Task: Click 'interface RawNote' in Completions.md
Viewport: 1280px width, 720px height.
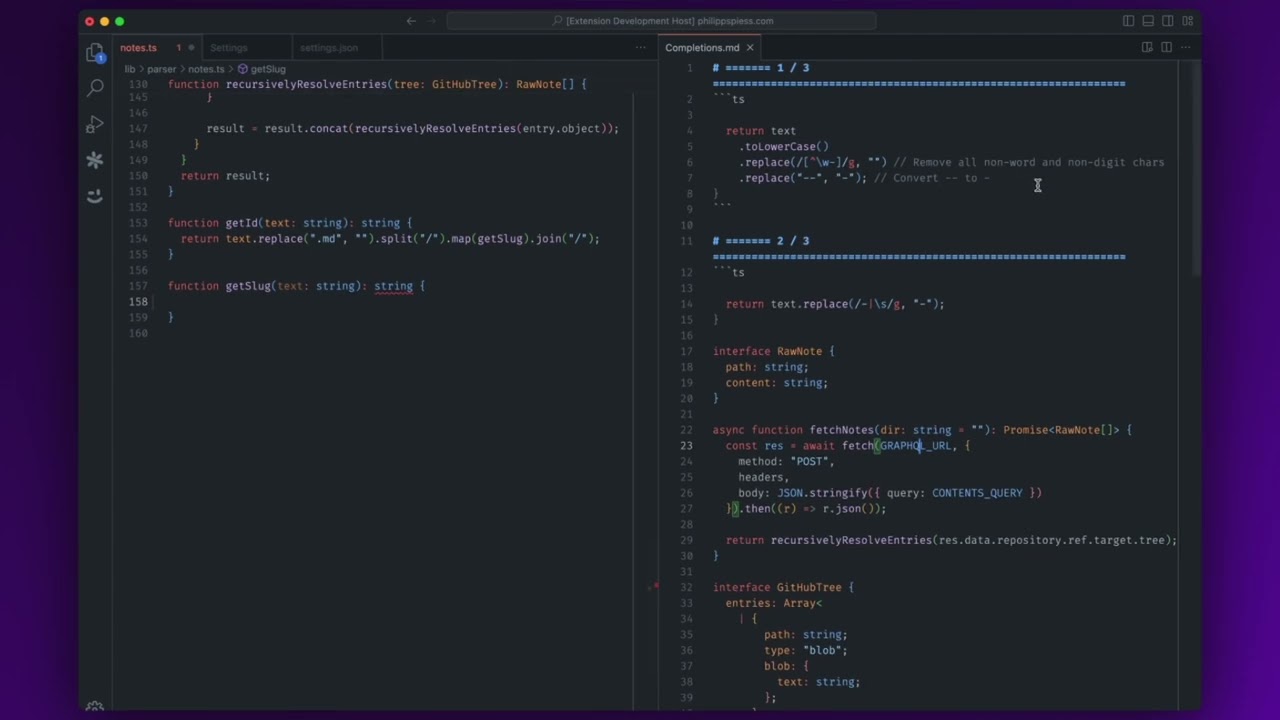Action: 767,351
